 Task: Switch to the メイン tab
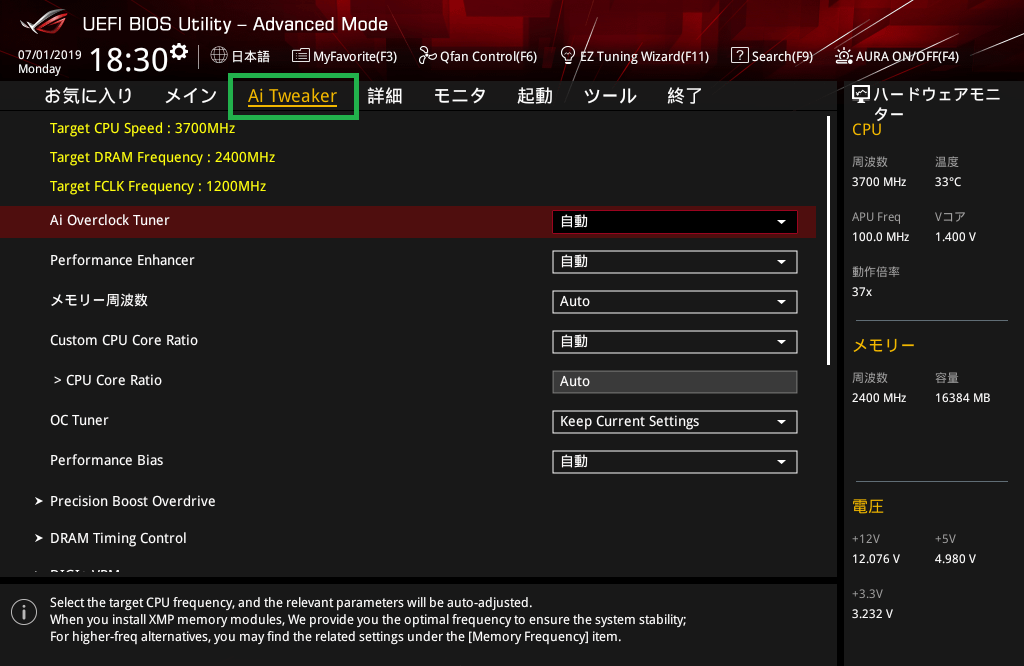tap(191, 96)
